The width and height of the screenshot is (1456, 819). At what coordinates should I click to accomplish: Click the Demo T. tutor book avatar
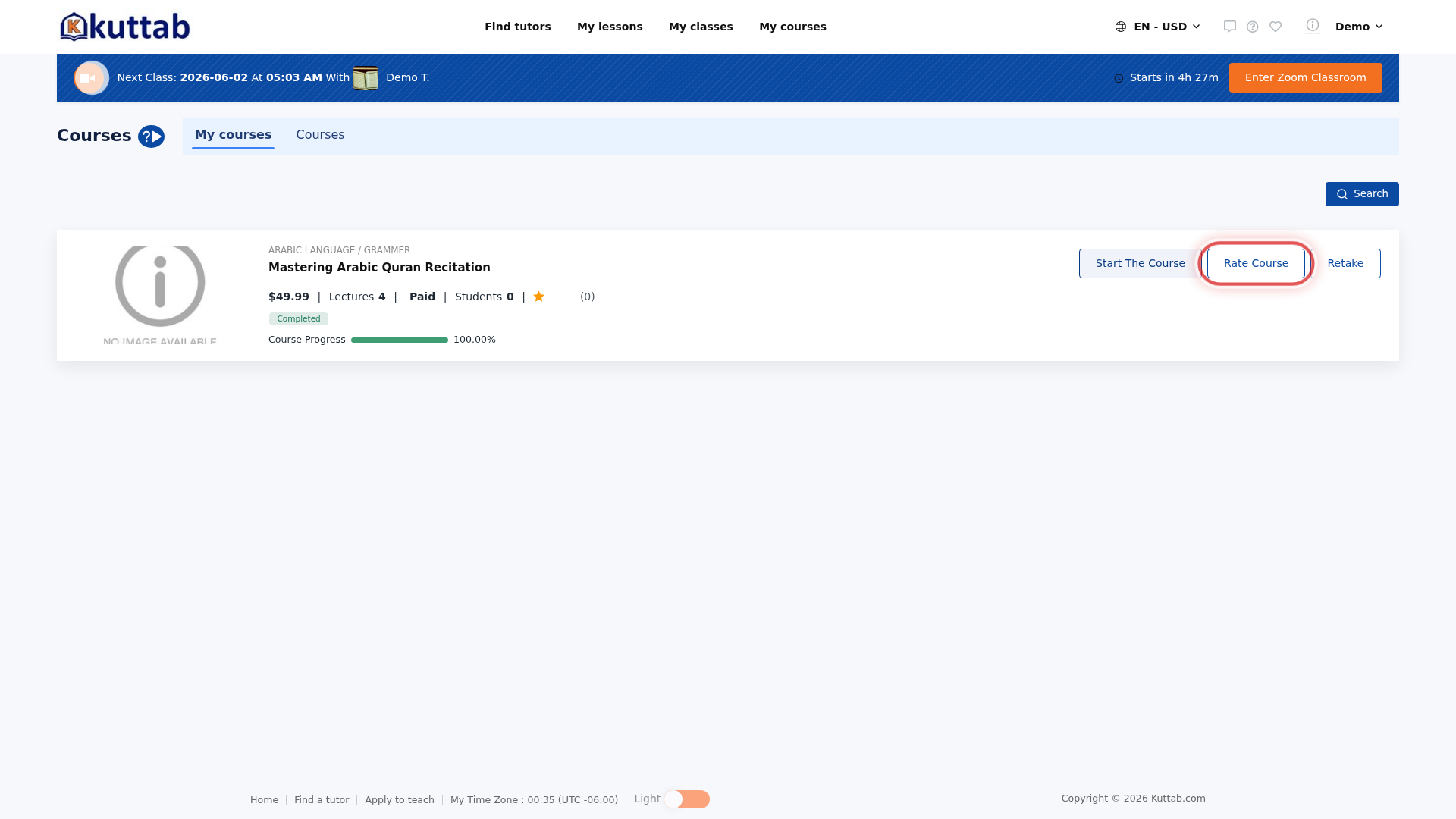point(366,77)
